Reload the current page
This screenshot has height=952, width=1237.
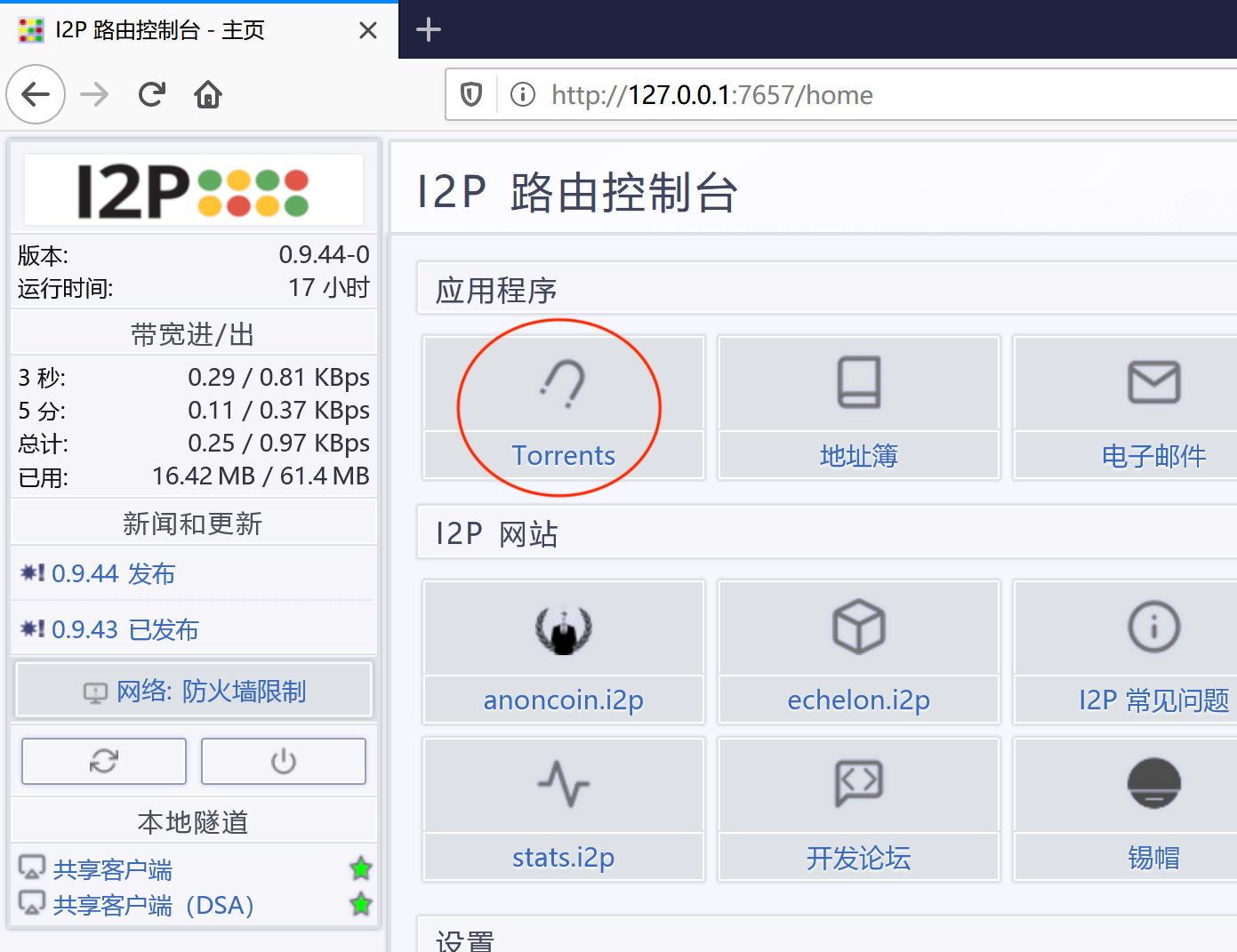tap(152, 94)
